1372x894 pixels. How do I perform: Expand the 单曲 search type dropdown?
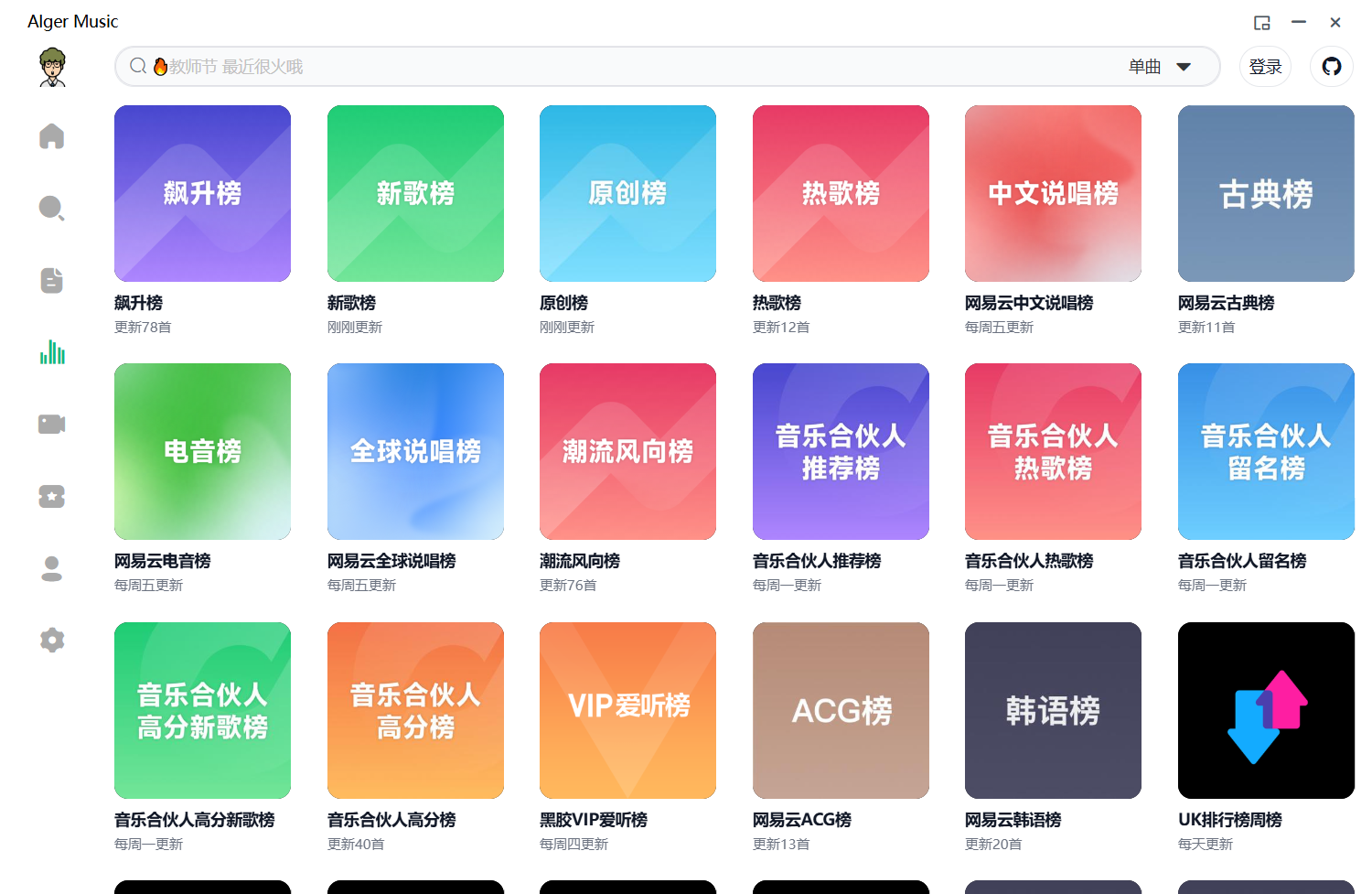[1160, 67]
